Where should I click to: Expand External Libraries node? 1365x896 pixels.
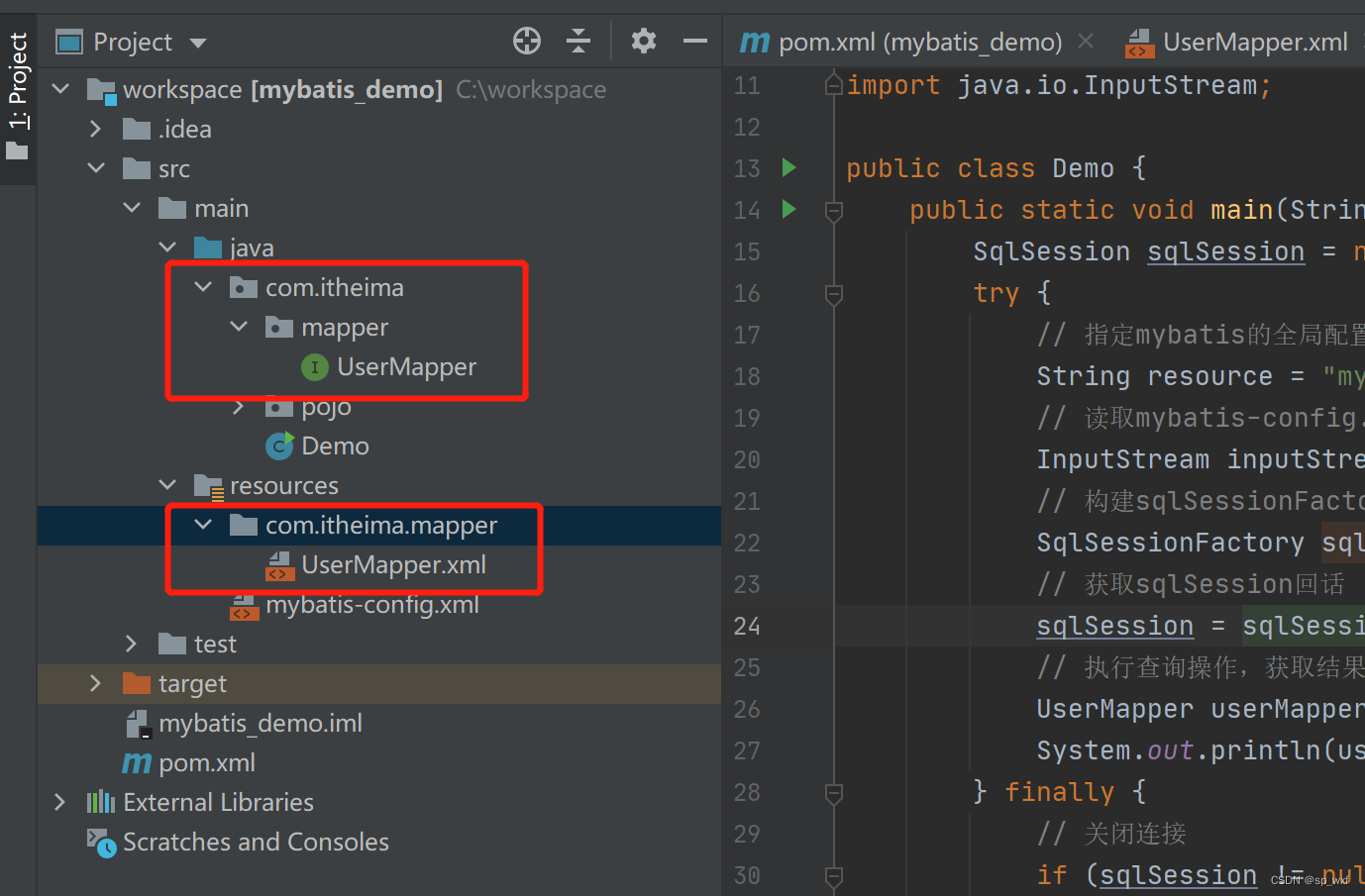tap(60, 802)
